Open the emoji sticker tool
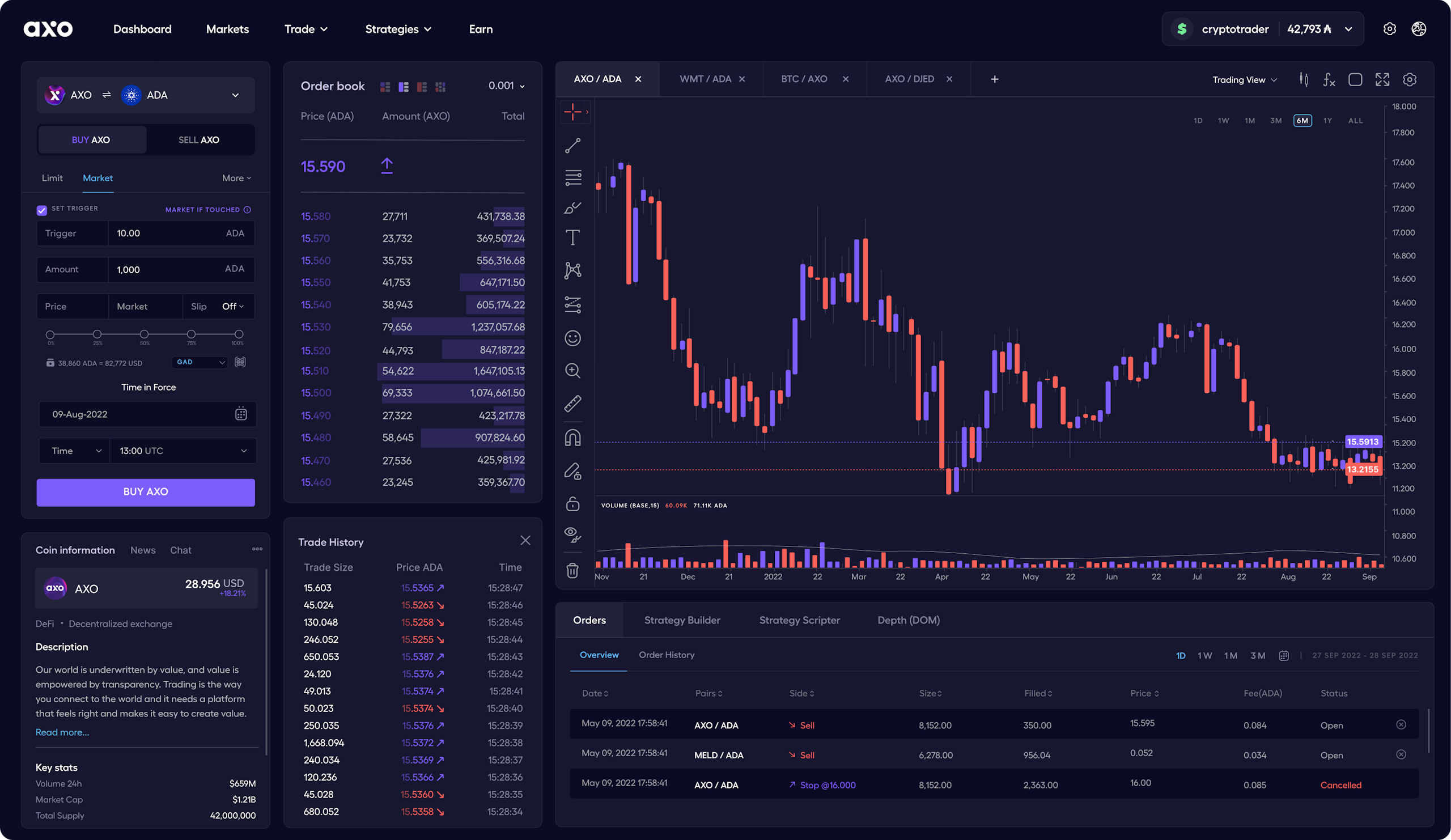 coord(572,338)
